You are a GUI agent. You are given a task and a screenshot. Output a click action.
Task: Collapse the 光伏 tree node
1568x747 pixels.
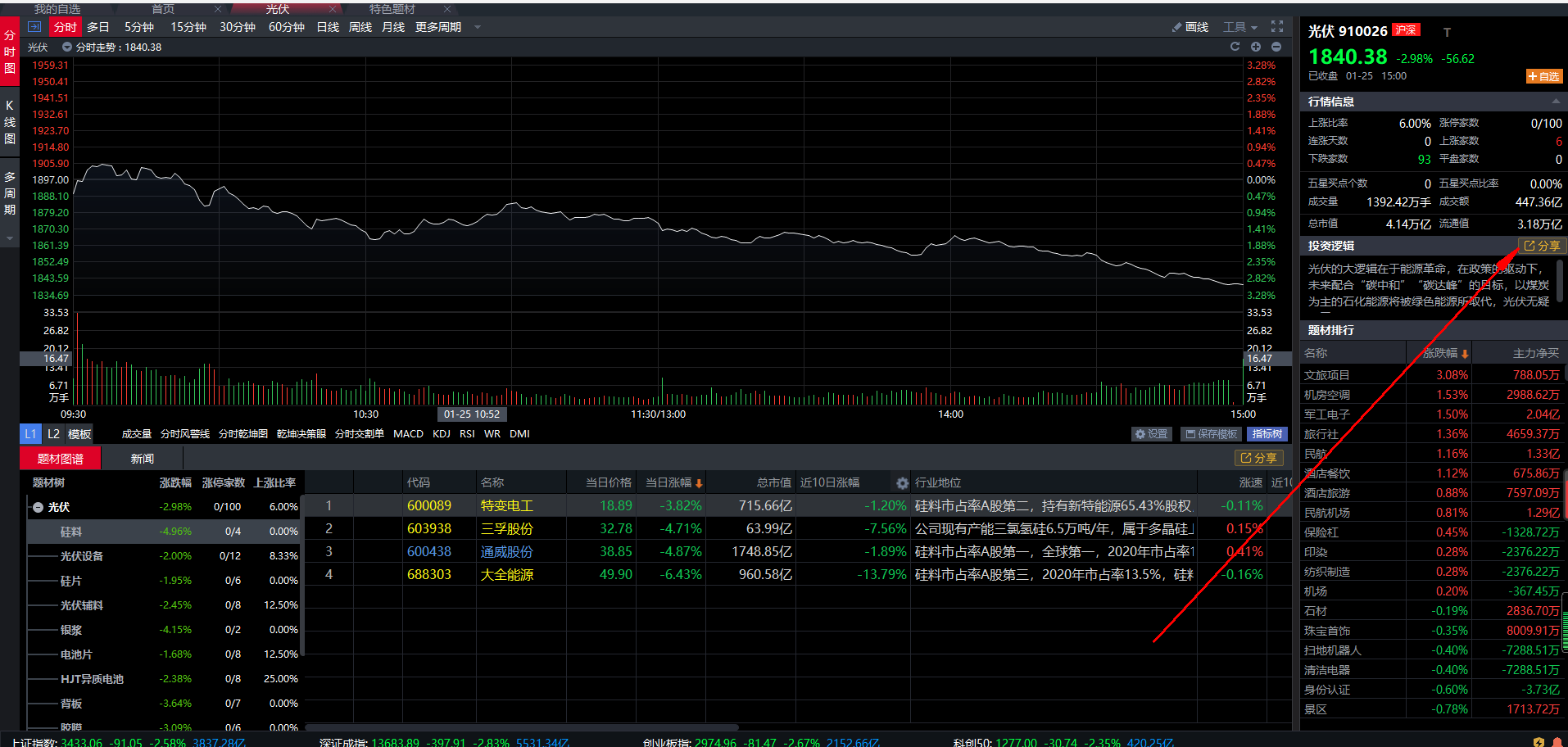(38, 507)
